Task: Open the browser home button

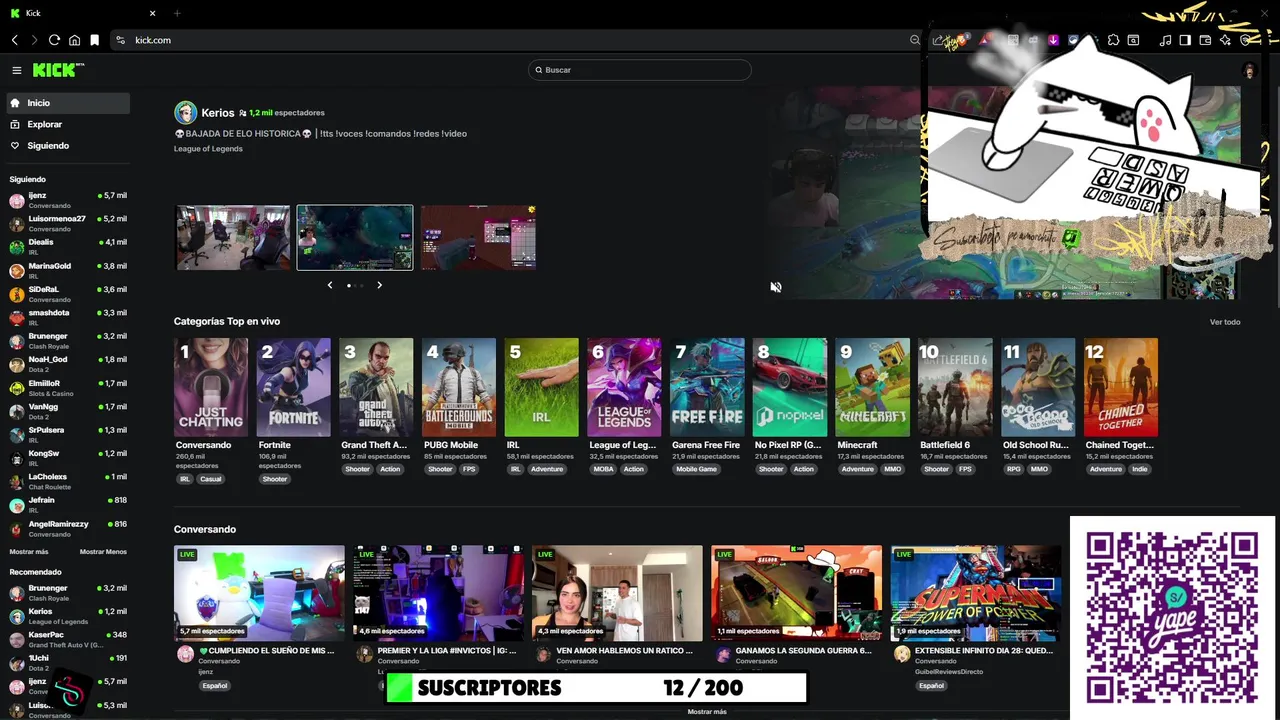Action: point(74,40)
